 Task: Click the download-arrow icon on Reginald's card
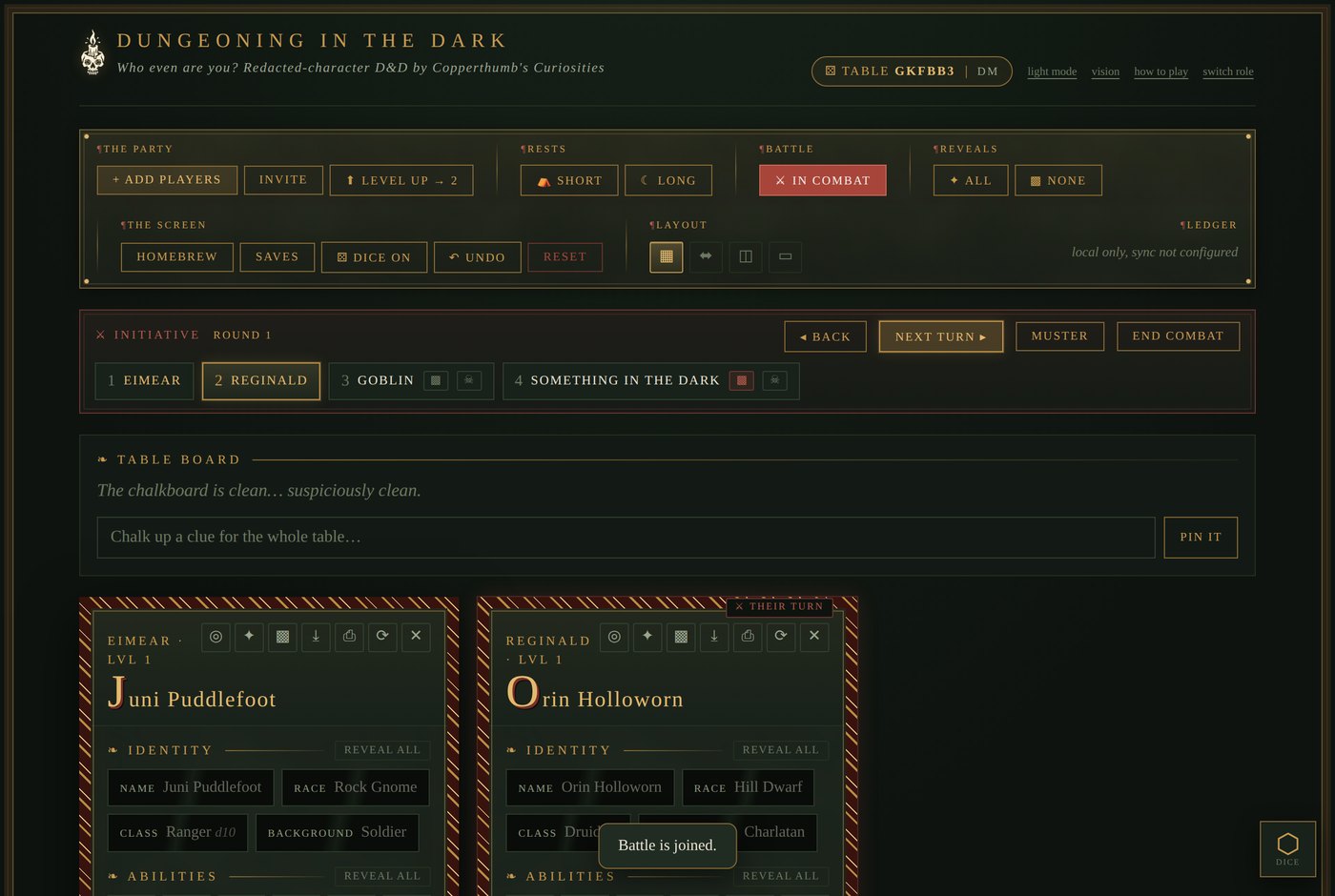pos(714,637)
